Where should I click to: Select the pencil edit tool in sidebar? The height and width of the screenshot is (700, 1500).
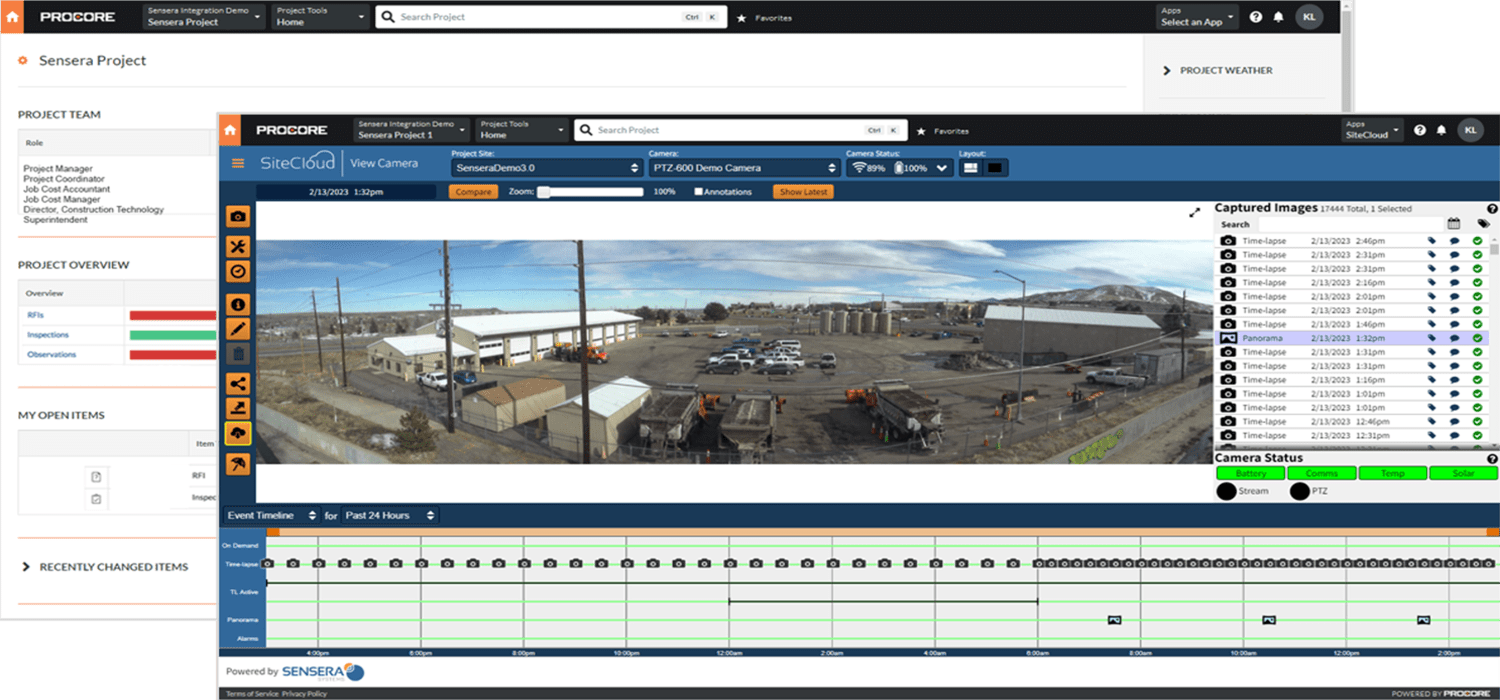pyautogui.click(x=238, y=328)
